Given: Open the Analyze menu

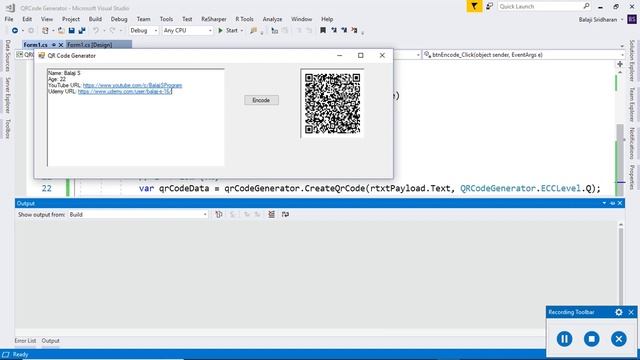Looking at the screenshot, I should pos(272,19).
